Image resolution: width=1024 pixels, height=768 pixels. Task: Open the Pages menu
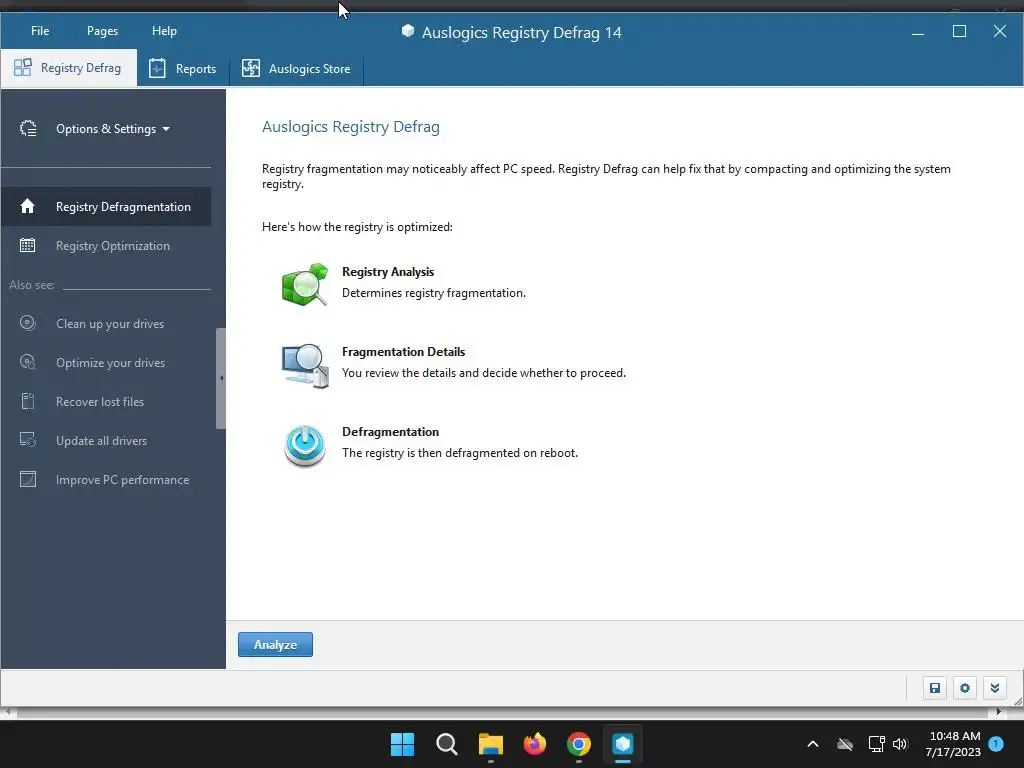103,31
